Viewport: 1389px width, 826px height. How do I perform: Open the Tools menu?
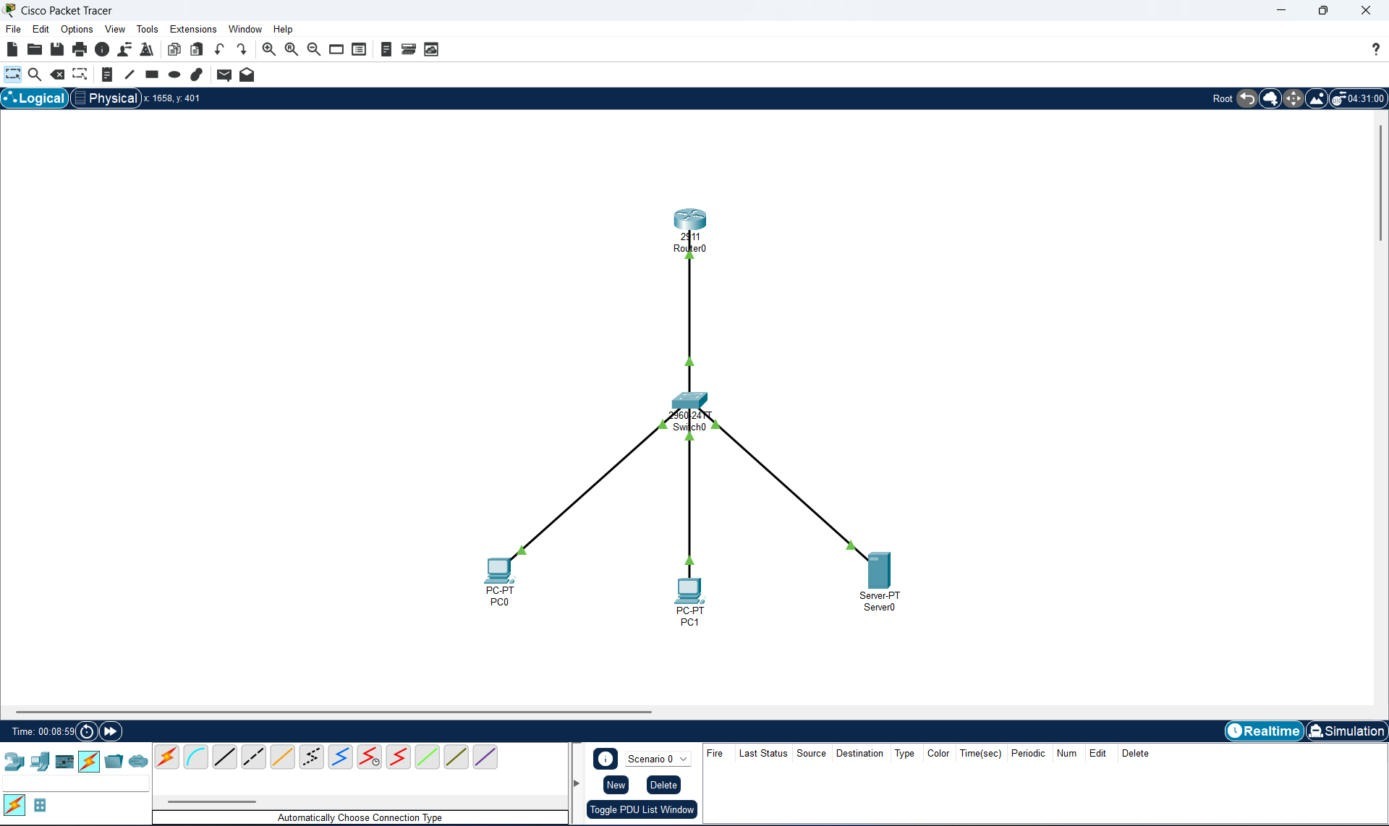pyautogui.click(x=147, y=29)
